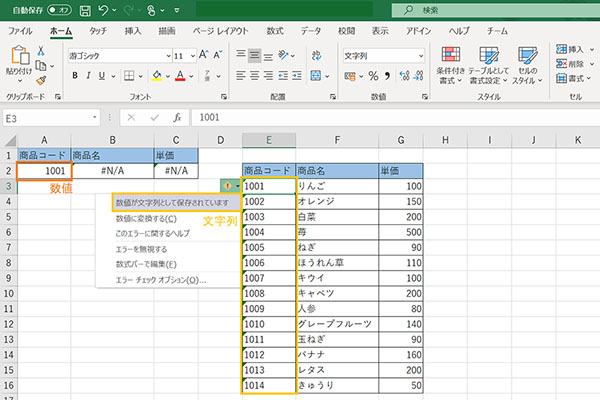Open the 挿入 ribbon tab
600x400 pixels.
click(x=132, y=31)
